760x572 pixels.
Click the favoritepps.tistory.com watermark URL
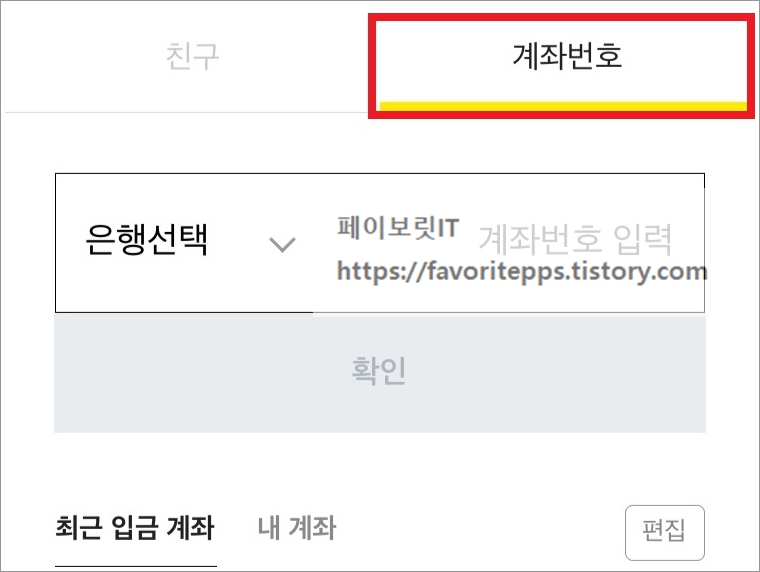click(522, 271)
